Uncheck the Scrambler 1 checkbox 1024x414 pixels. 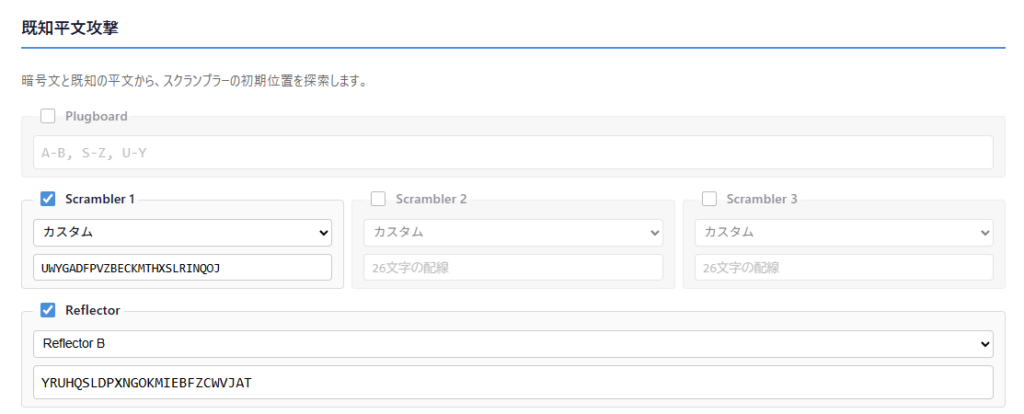(48, 199)
